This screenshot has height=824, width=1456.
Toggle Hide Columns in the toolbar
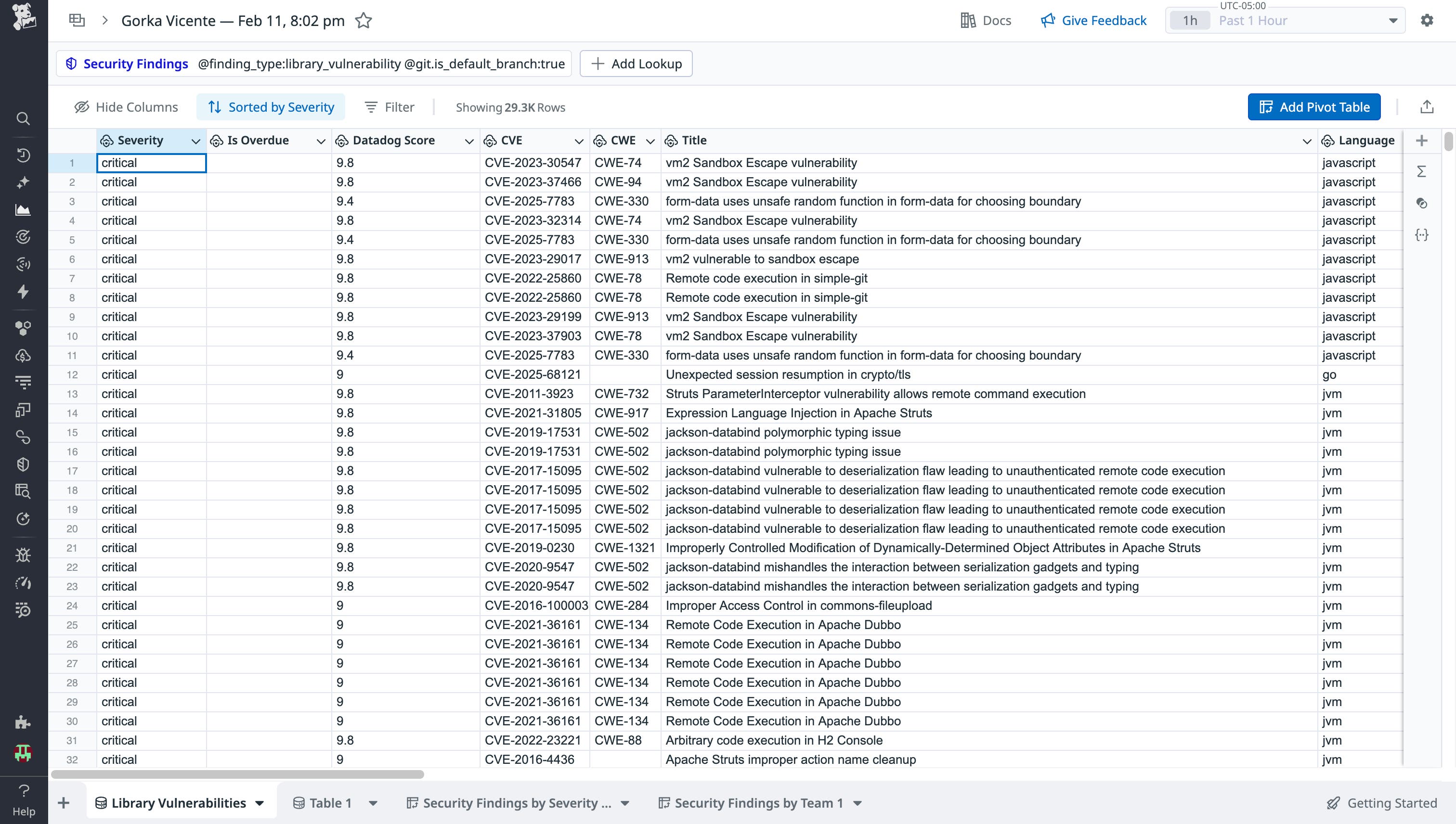pos(126,107)
